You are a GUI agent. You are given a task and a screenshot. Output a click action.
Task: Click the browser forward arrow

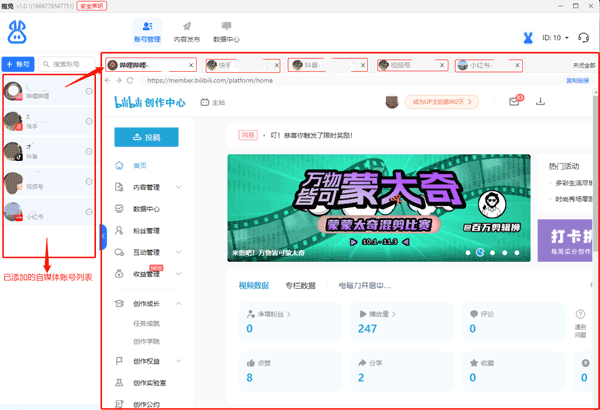[119, 80]
